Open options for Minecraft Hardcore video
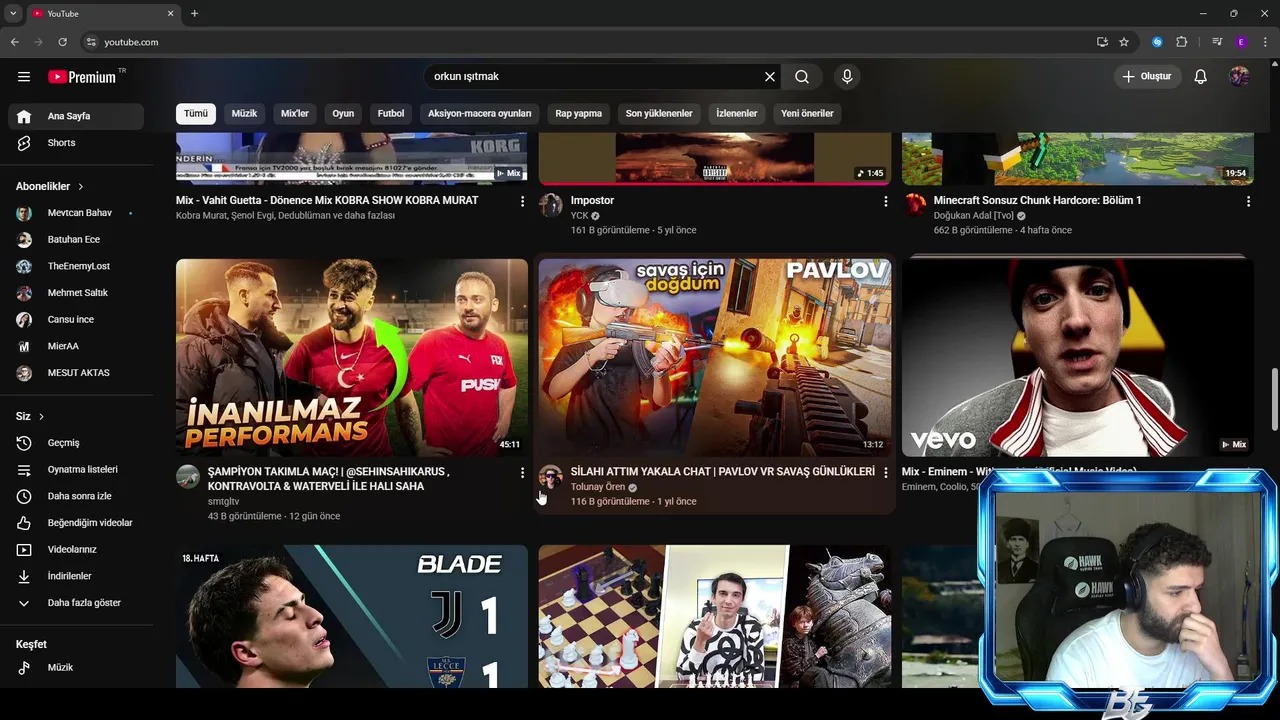The width and height of the screenshot is (1280, 720). coord(1248,201)
